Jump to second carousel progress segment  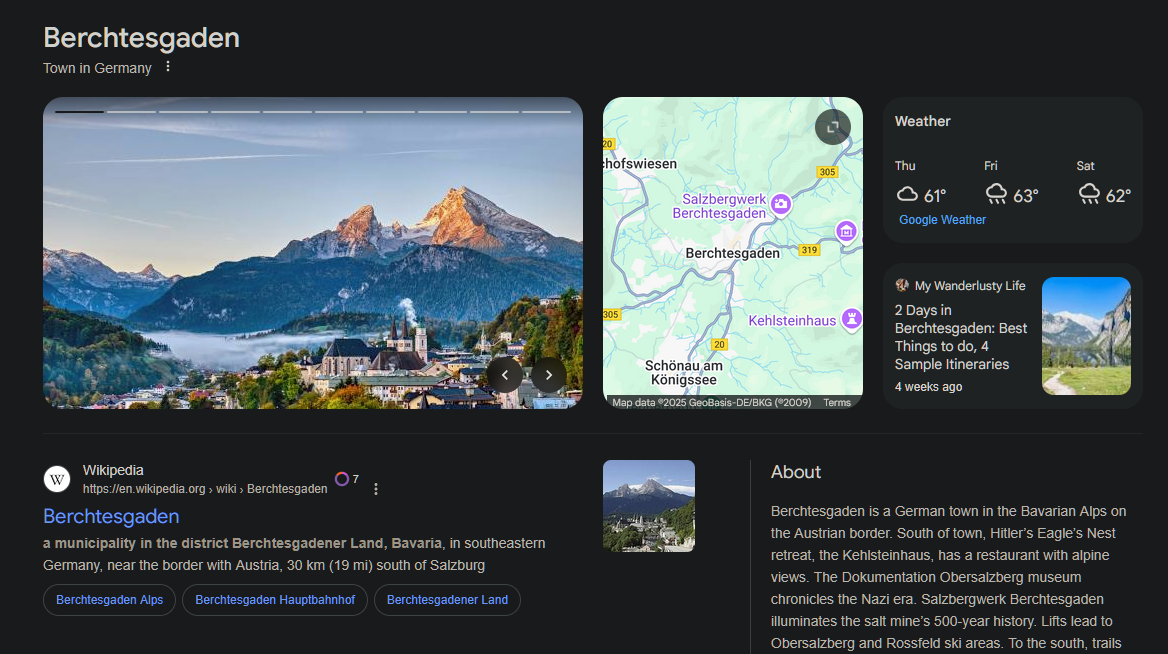132,112
